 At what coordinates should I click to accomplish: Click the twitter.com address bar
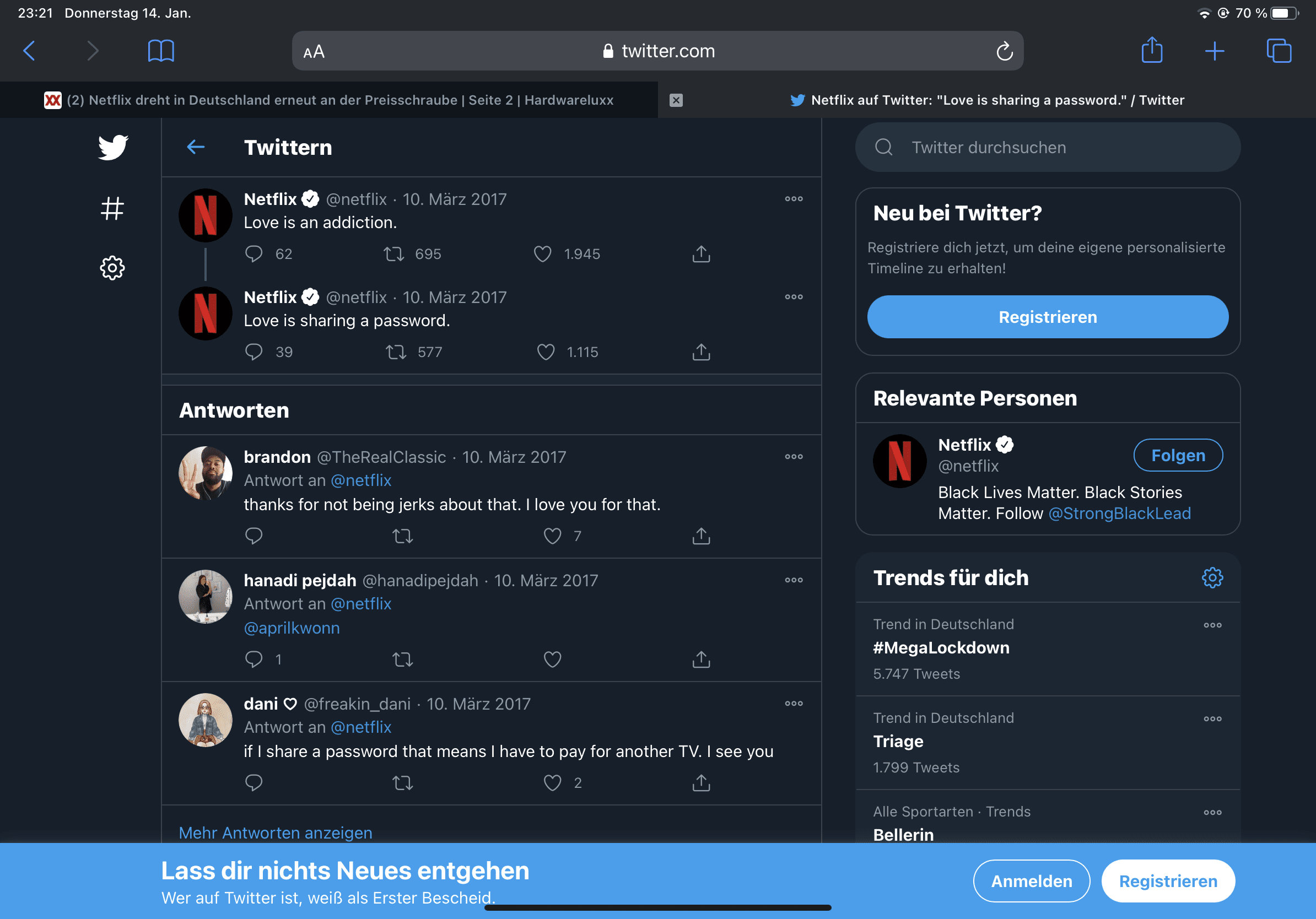tap(657, 51)
